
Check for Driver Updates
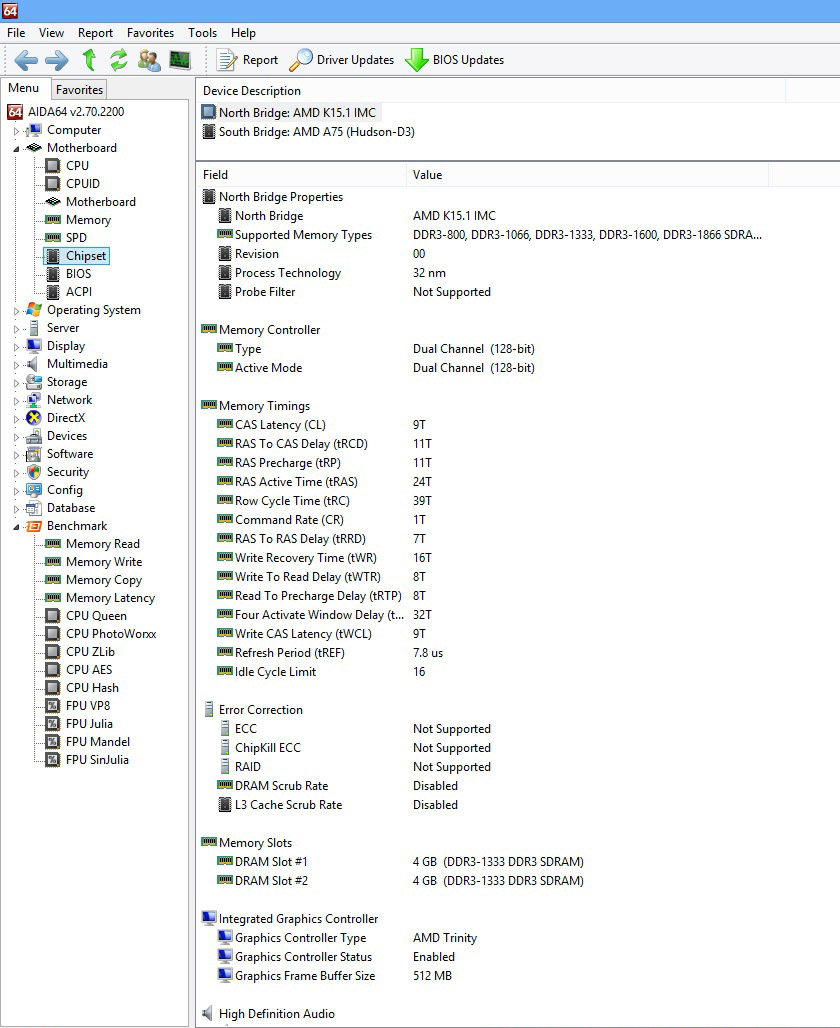click(342, 60)
